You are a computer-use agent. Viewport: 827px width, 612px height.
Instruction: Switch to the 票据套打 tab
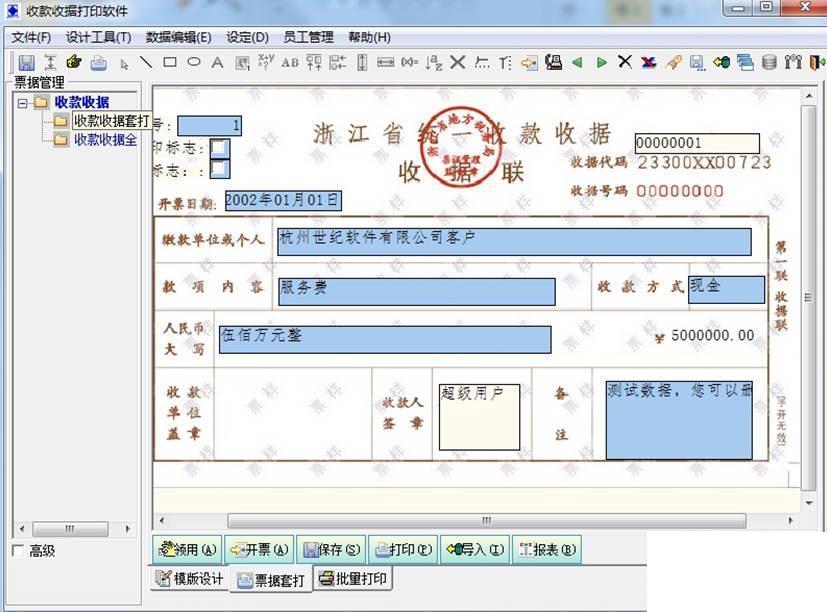coord(271,580)
